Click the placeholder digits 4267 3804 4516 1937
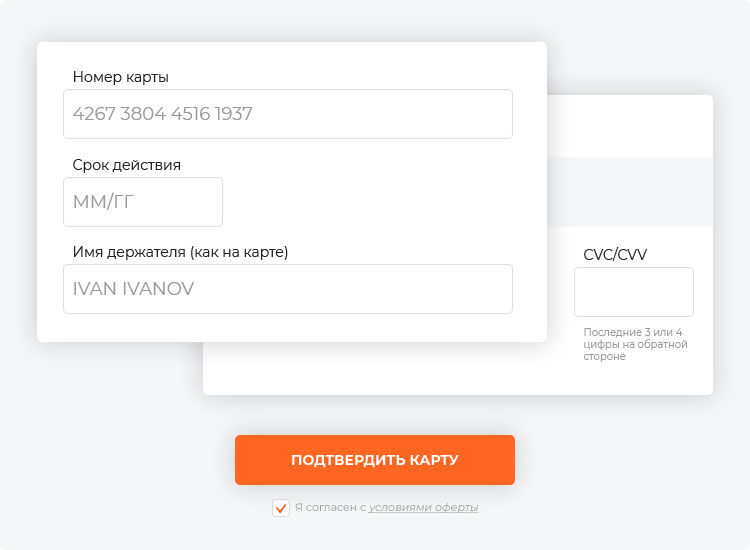 (163, 114)
